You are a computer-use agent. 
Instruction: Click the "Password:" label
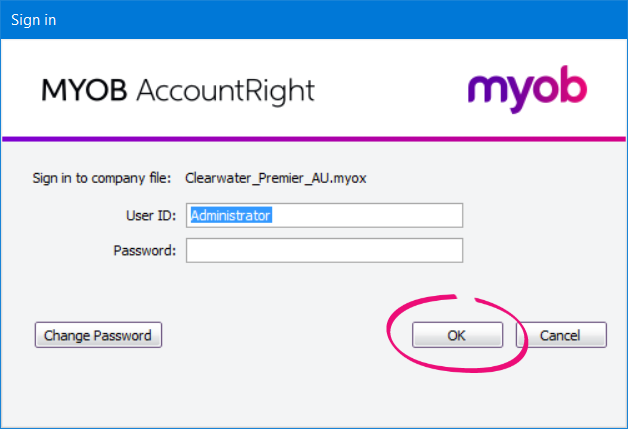145,250
